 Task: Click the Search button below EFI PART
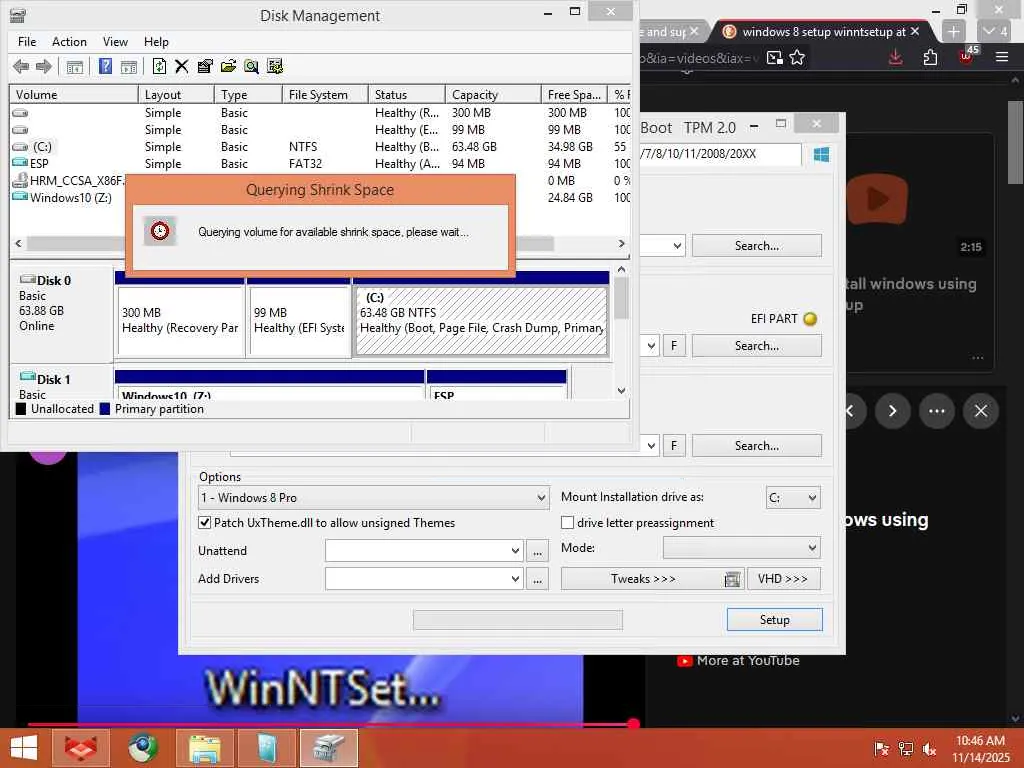(x=756, y=346)
